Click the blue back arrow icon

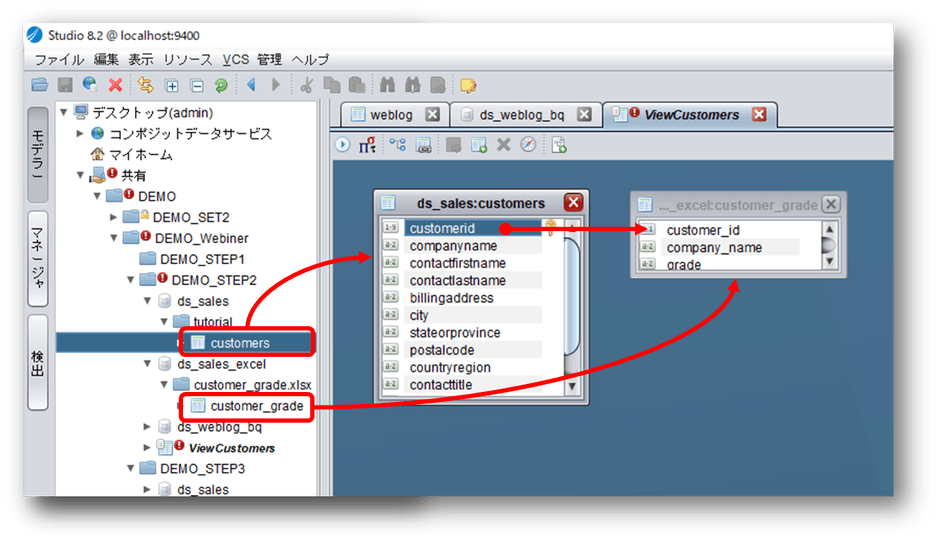(251, 86)
